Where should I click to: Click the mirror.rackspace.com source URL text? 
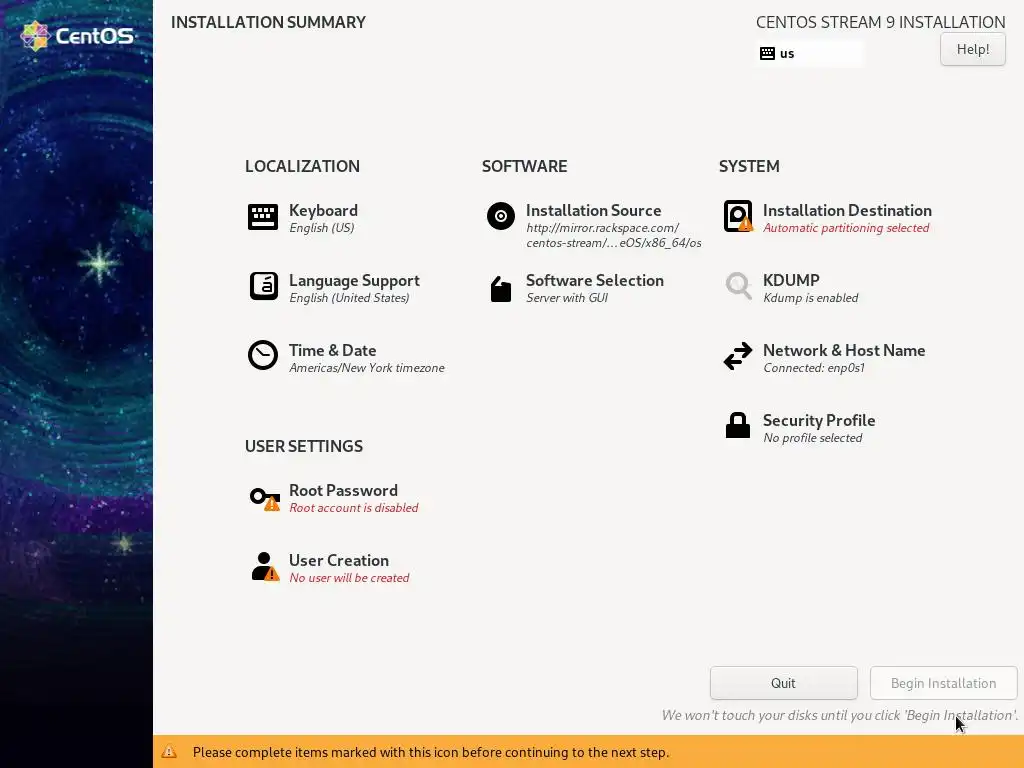point(613,235)
